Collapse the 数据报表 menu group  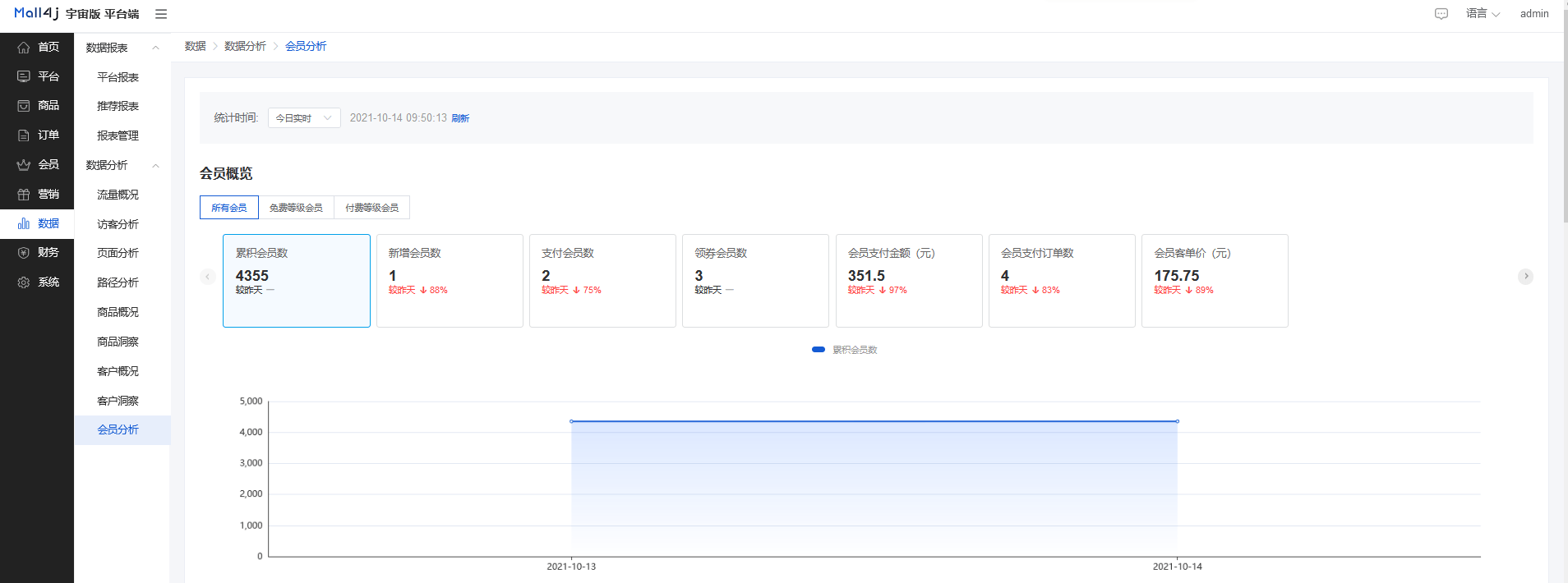tap(122, 48)
